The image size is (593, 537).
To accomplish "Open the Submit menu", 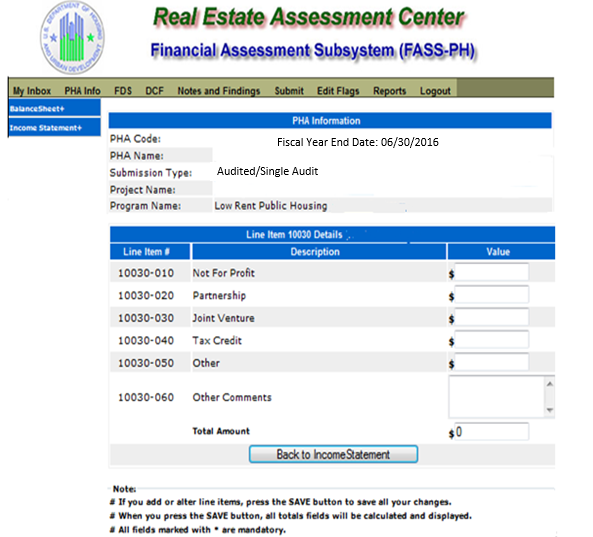I will coord(289,91).
